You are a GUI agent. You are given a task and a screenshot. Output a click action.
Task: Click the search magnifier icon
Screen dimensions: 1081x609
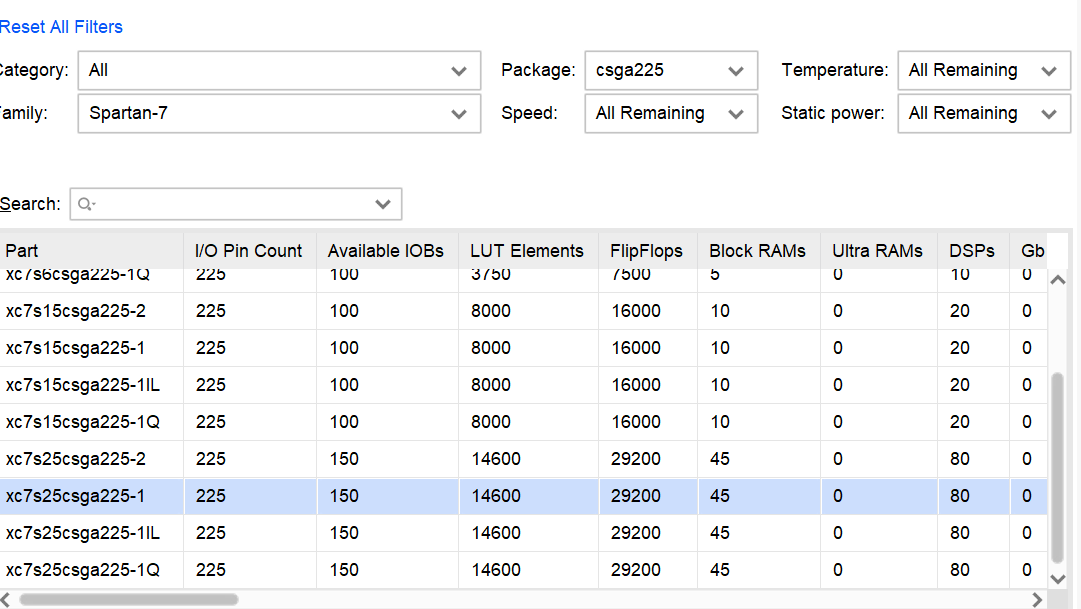click(x=86, y=204)
